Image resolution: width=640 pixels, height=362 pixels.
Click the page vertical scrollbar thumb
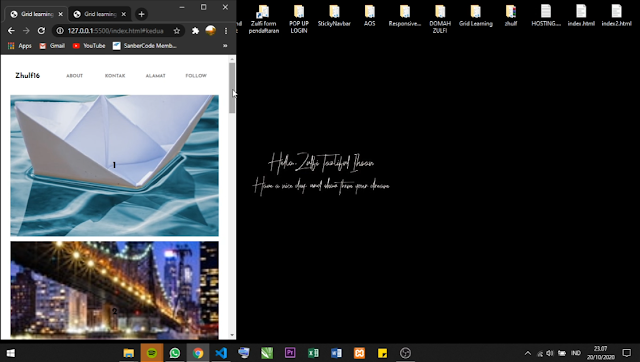pyautogui.click(x=232, y=88)
